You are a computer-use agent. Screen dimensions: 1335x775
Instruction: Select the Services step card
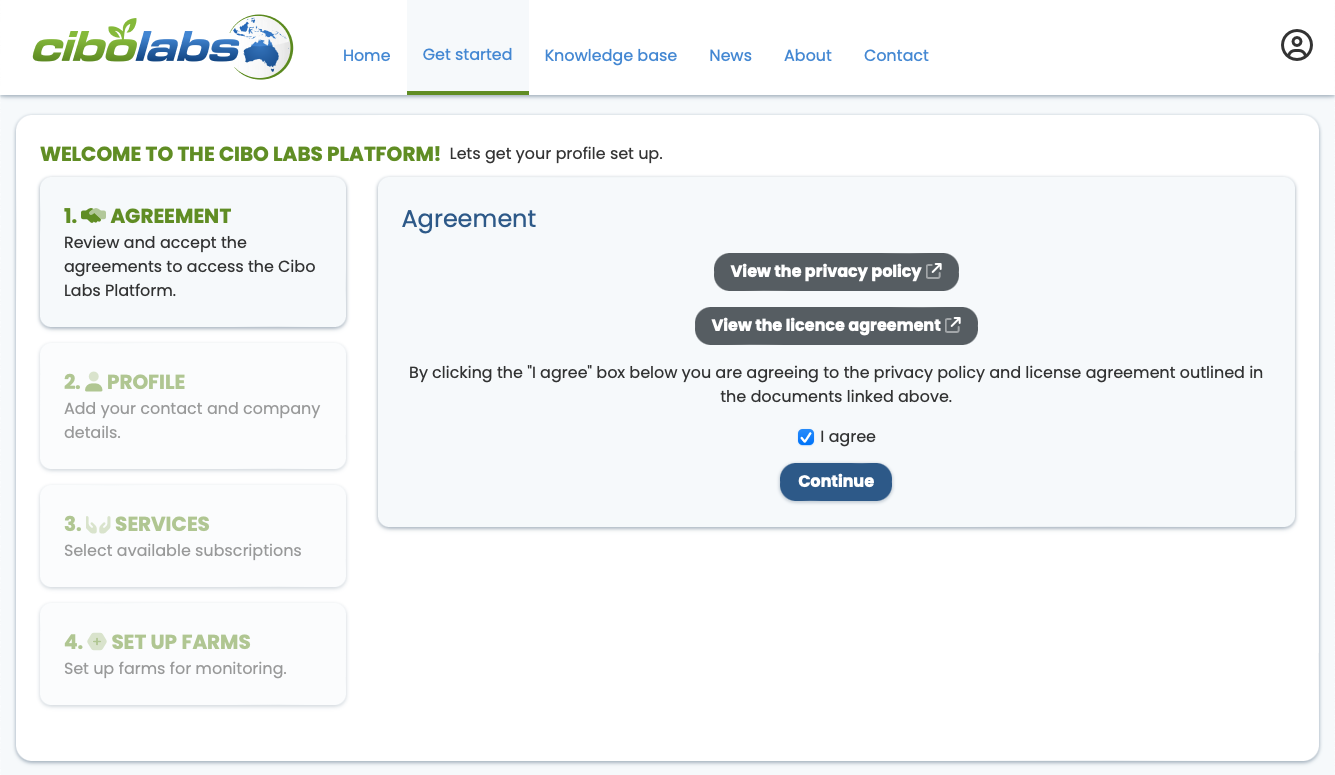click(x=193, y=536)
